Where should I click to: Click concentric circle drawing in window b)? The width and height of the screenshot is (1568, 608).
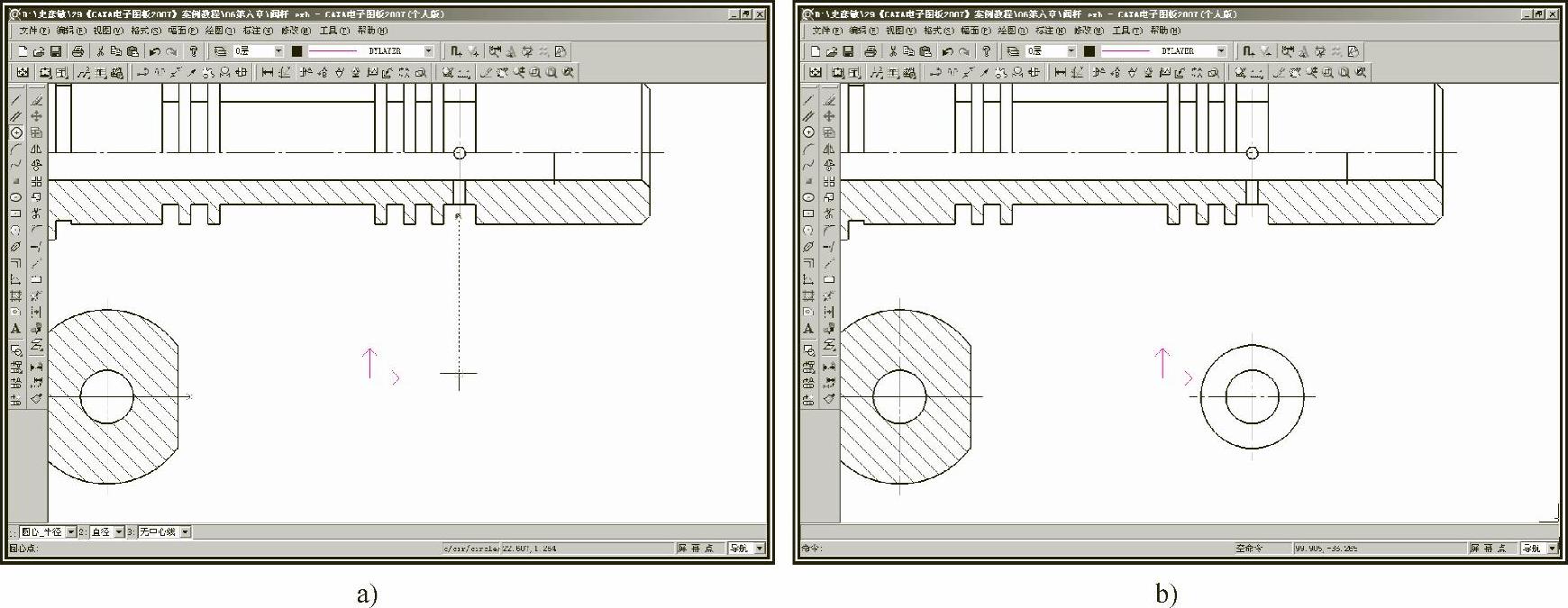pos(1253,396)
